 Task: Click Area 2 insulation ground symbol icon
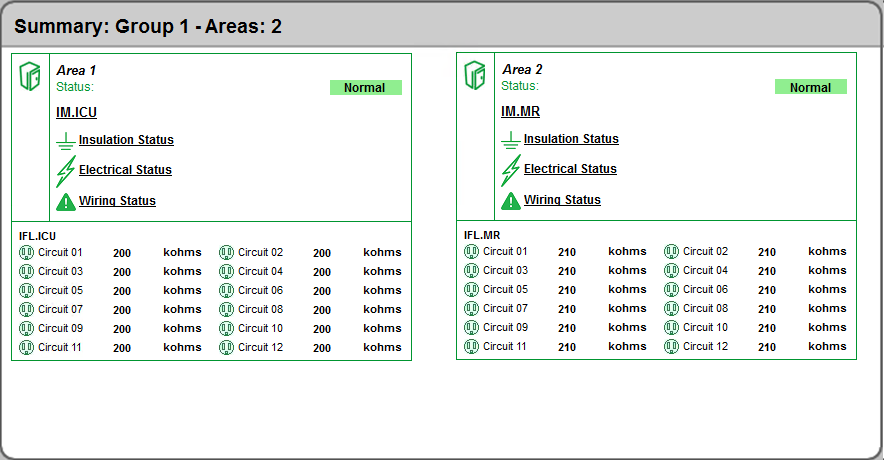coord(511,140)
